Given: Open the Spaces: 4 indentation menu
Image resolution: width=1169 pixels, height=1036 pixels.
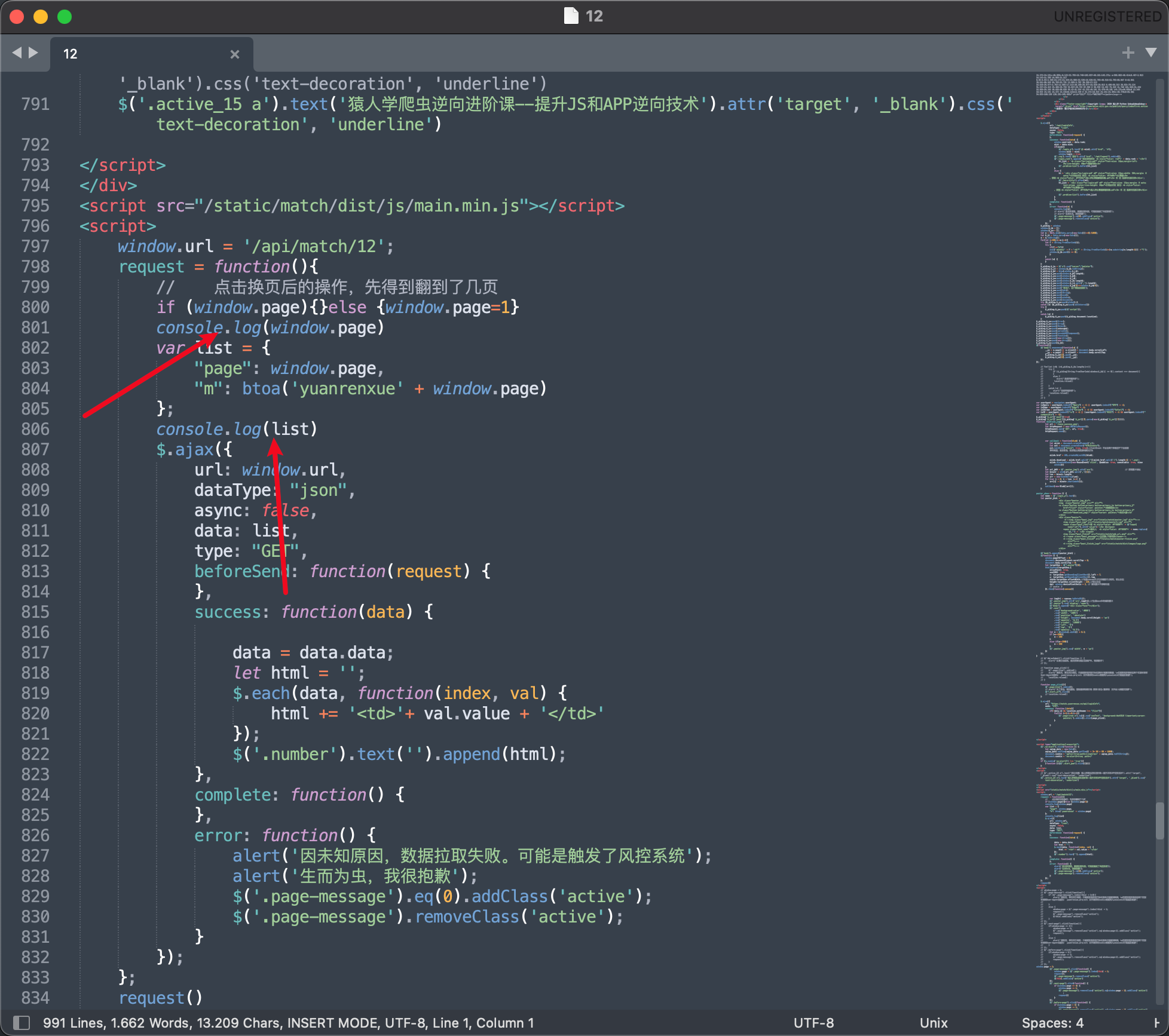Looking at the screenshot, I should (x=1052, y=1022).
